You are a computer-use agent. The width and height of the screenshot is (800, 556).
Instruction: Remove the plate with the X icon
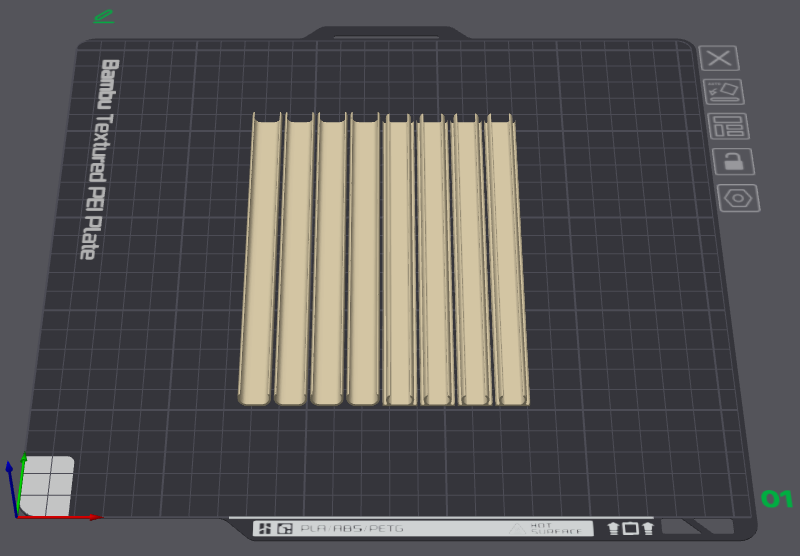pos(719,58)
